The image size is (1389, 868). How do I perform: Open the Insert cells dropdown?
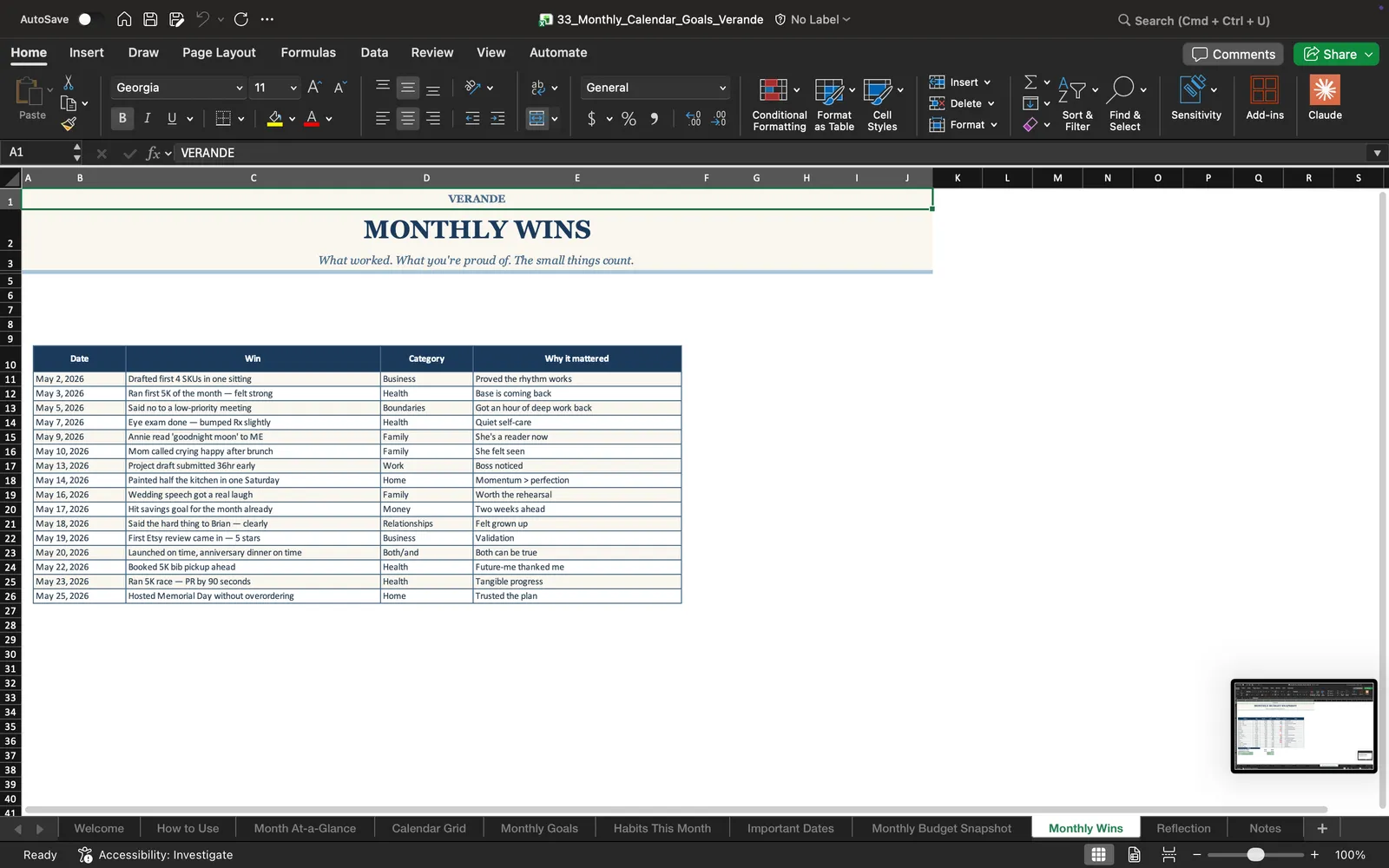(959, 82)
